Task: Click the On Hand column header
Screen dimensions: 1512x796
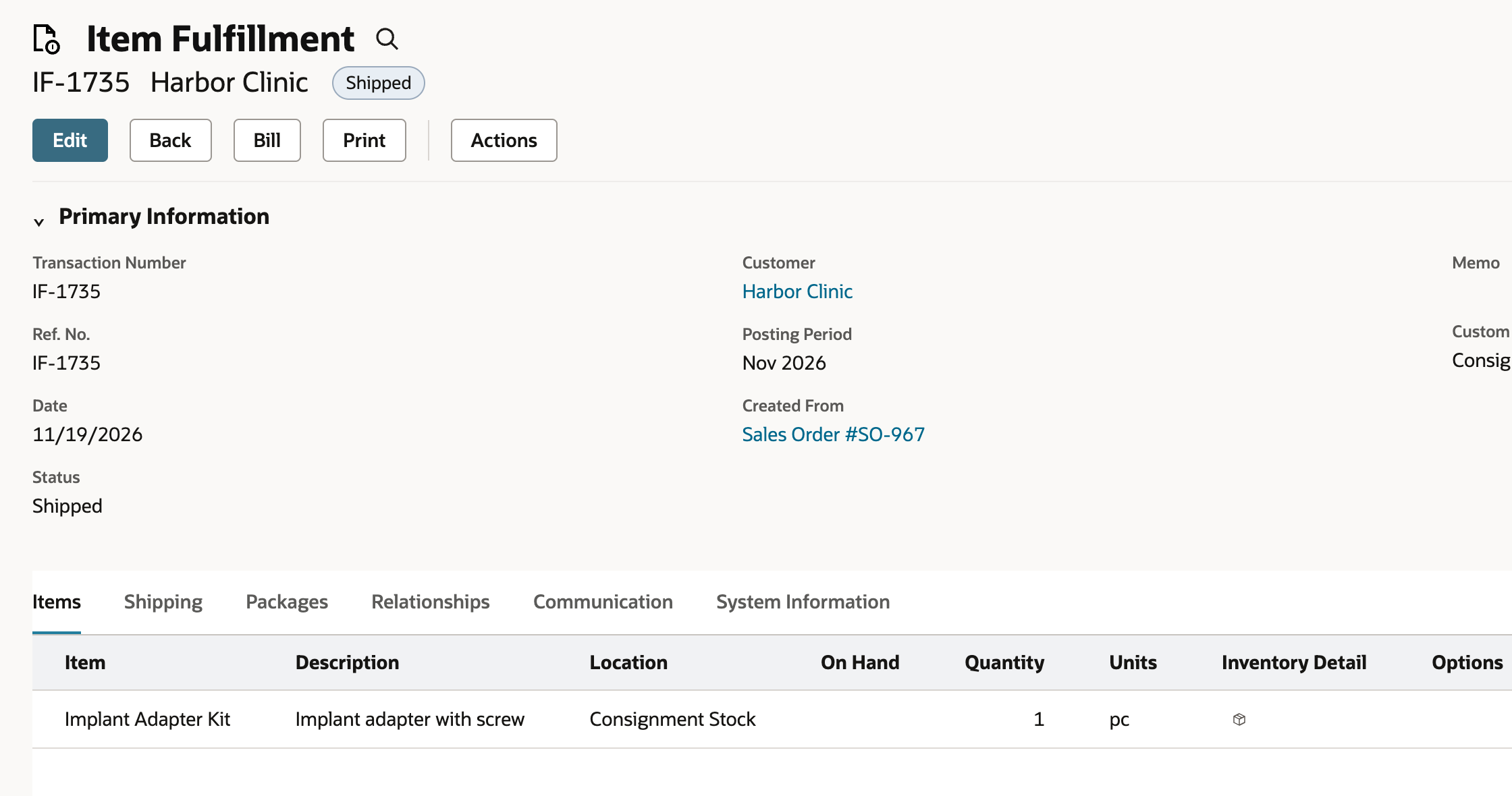Action: [x=860, y=662]
